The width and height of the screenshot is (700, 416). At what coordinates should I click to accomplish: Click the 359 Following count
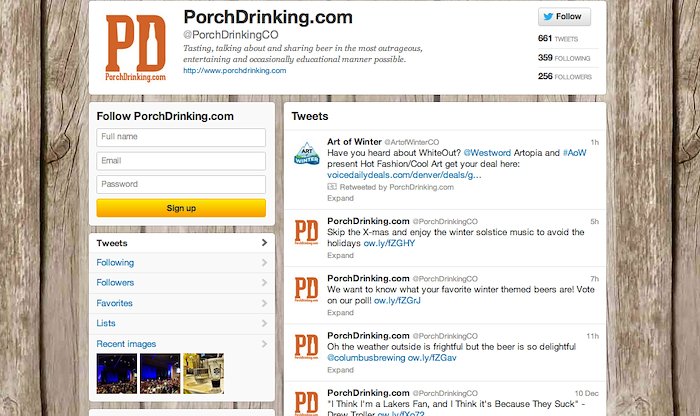coord(564,58)
